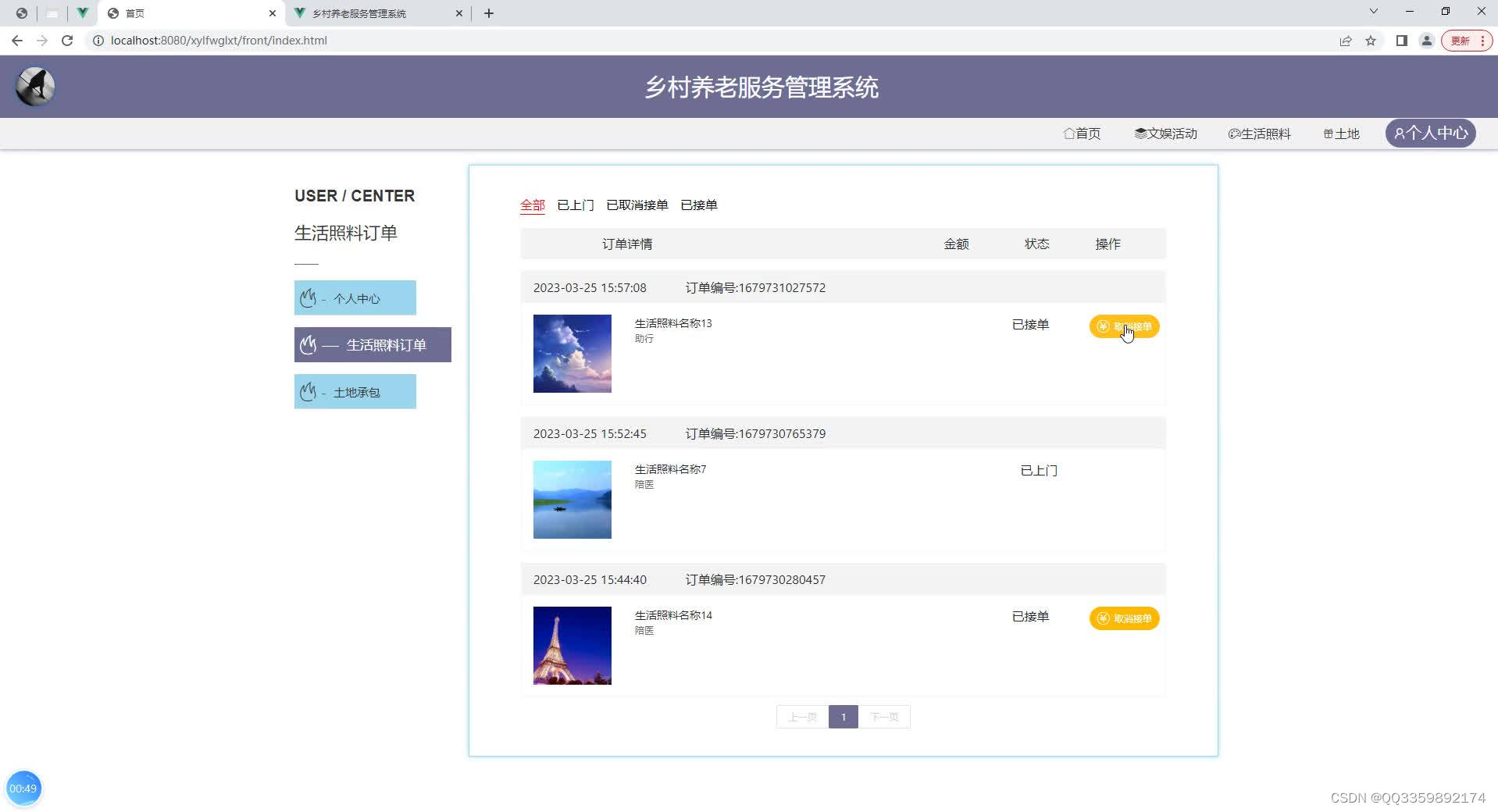Click the 生活照料名称14 item title
This screenshot has width=1498, height=812.
[x=673, y=615]
